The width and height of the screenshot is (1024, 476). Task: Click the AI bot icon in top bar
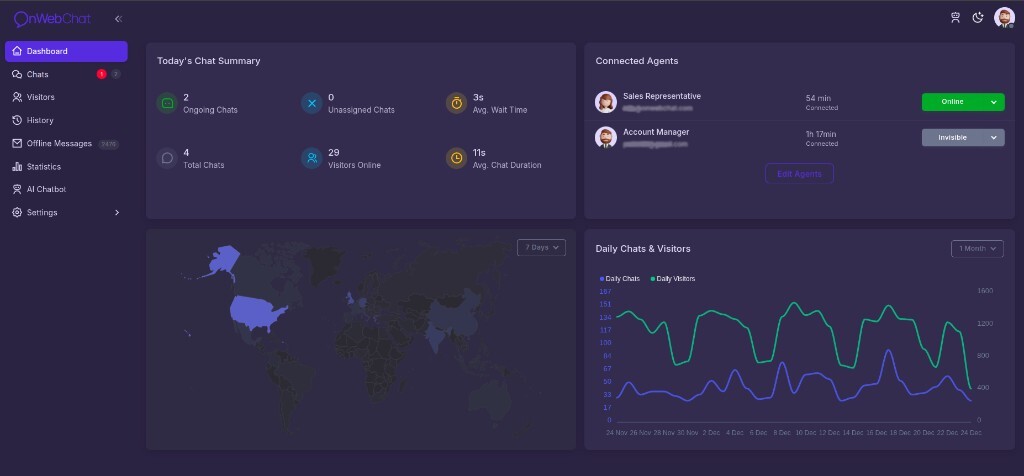click(x=955, y=17)
